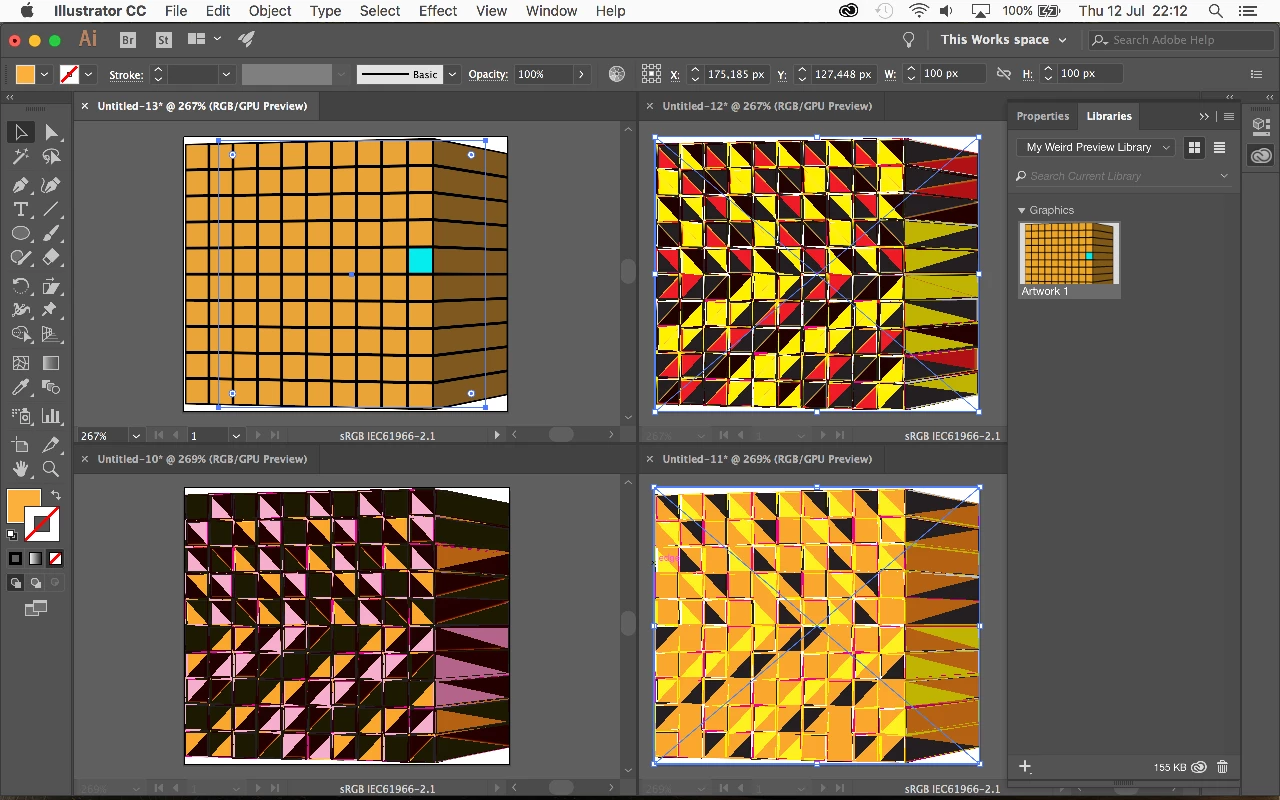Select the Eyedropper tool
This screenshot has height=800, width=1280.
point(20,387)
